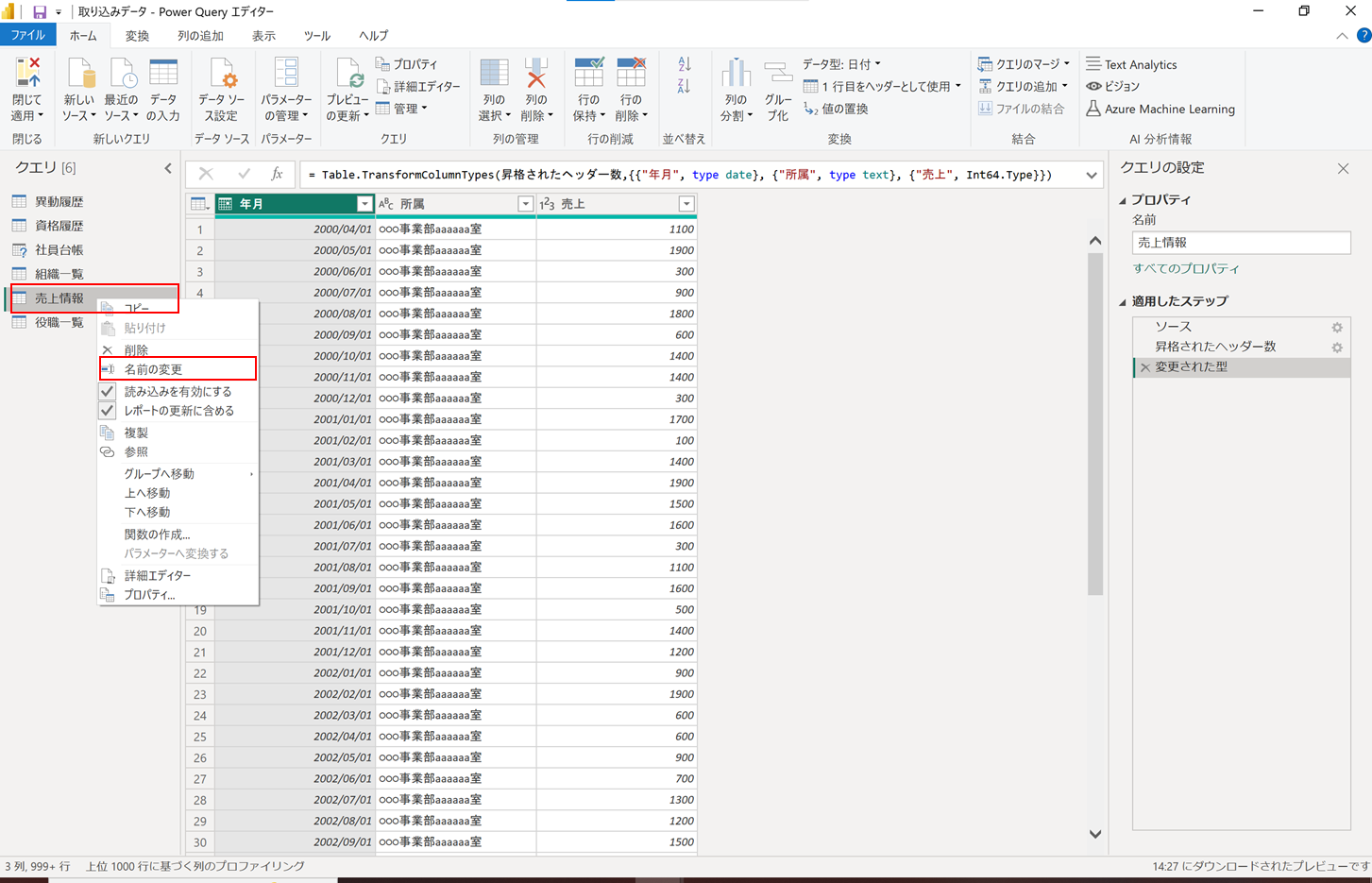Click Text Analytics in the AI insights ribbon group

click(1131, 64)
